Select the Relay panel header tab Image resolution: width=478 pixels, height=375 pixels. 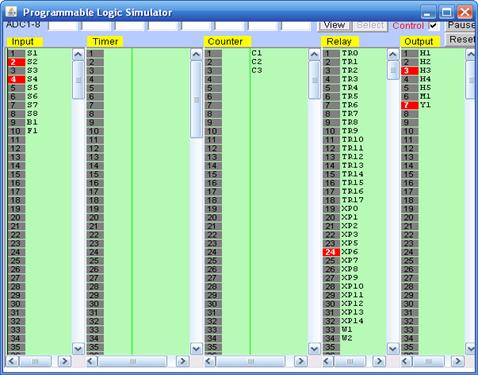coord(339,42)
